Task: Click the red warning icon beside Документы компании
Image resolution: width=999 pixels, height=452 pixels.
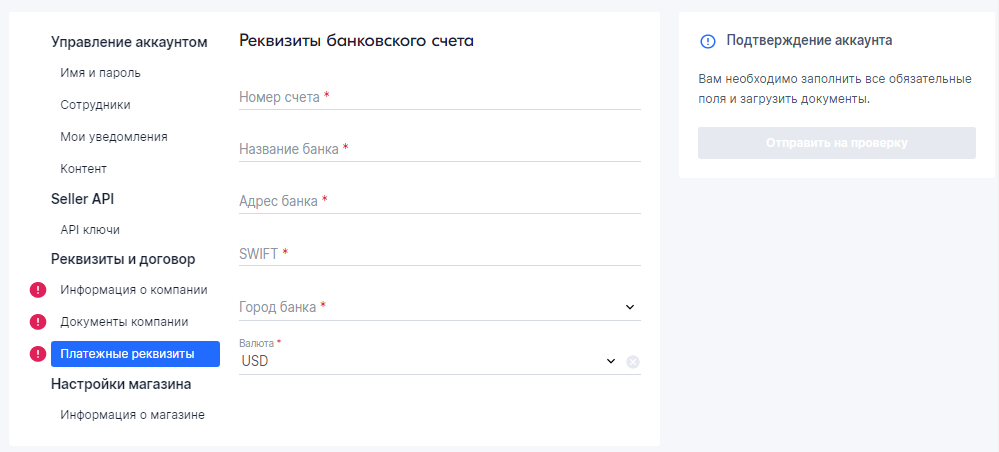Action: tap(38, 322)
